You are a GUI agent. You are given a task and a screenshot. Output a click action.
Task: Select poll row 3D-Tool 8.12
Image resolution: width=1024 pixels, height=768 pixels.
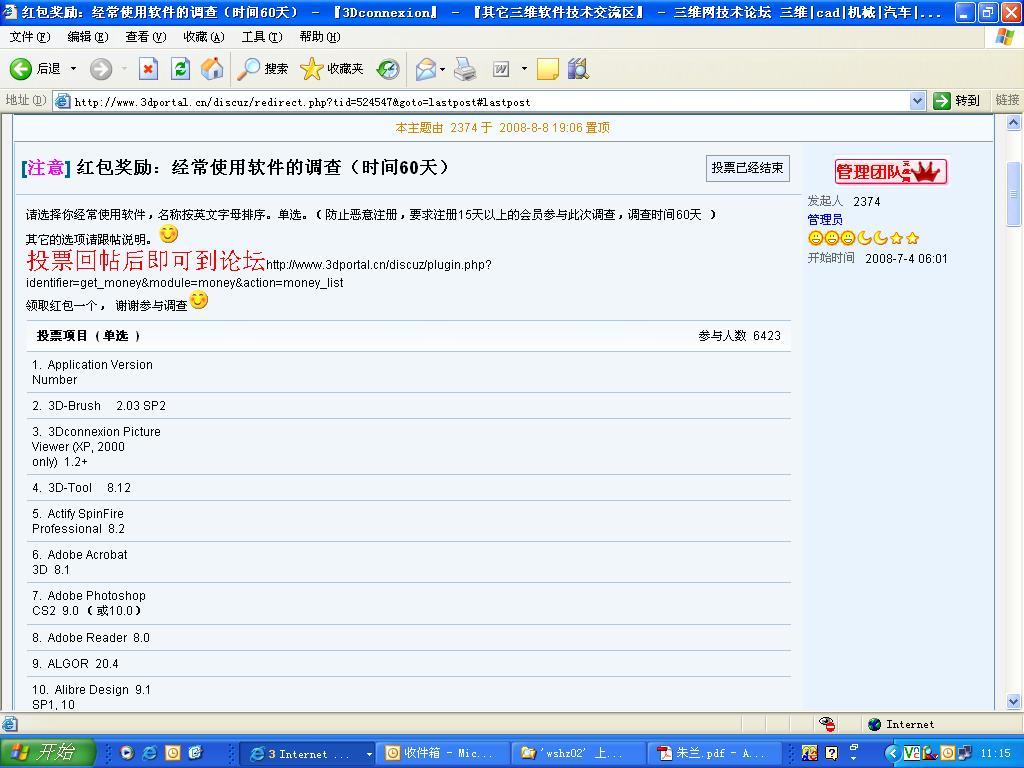[x=409, y=488]
